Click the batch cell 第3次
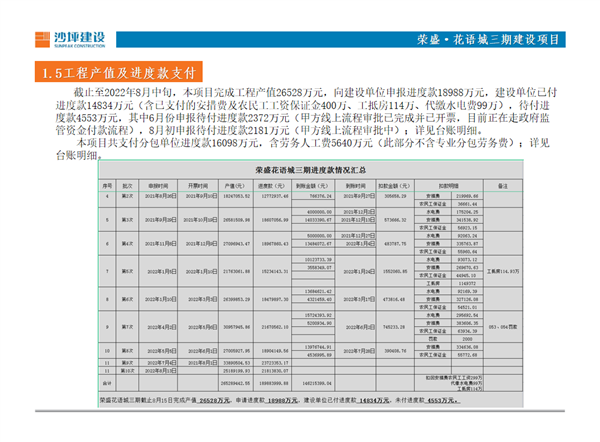The image size is (600, 442). pyautogui.click(x=127, y=220)
